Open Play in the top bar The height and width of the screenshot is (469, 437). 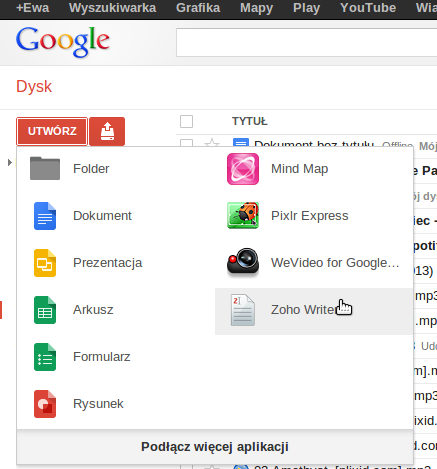[x=306, y=8]
